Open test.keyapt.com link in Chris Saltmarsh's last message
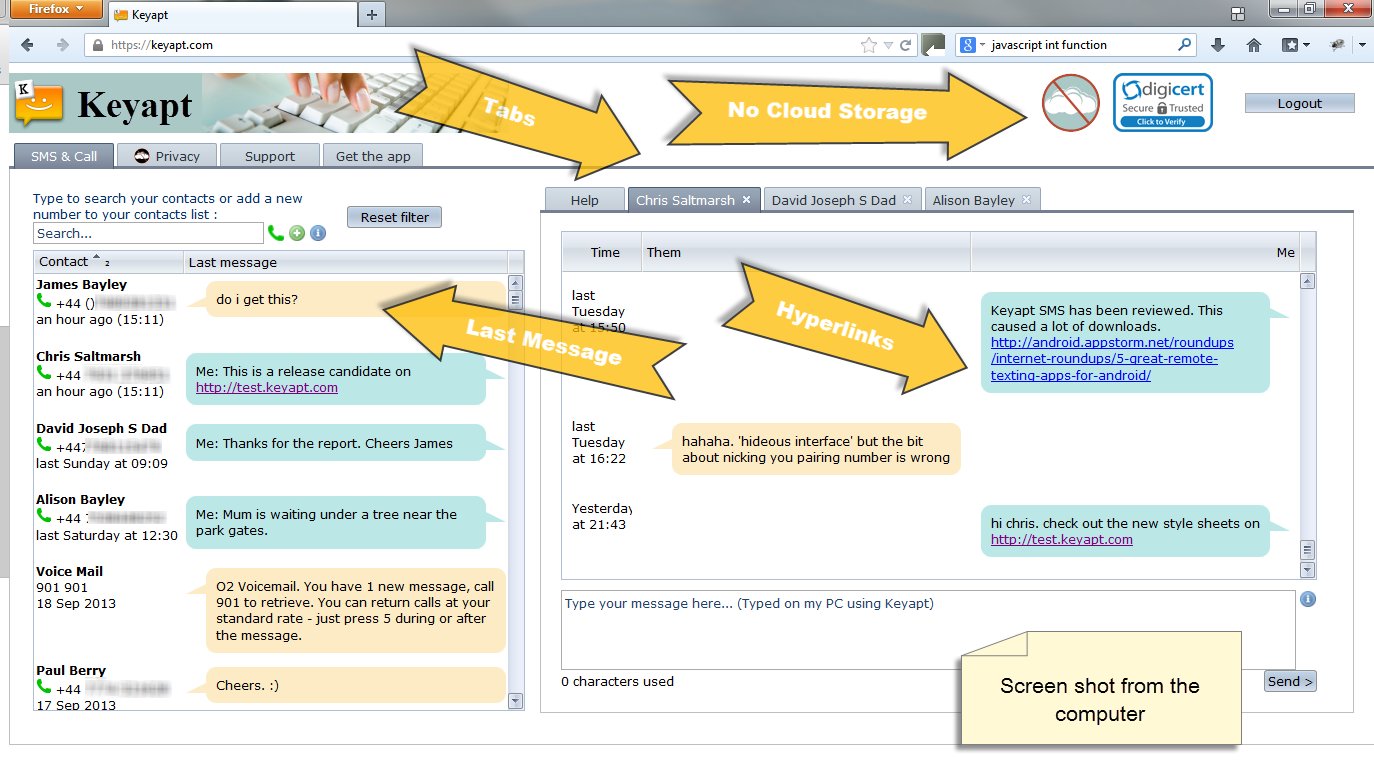The height and width of the screenshot is (768, 1374). coord(267,387)
